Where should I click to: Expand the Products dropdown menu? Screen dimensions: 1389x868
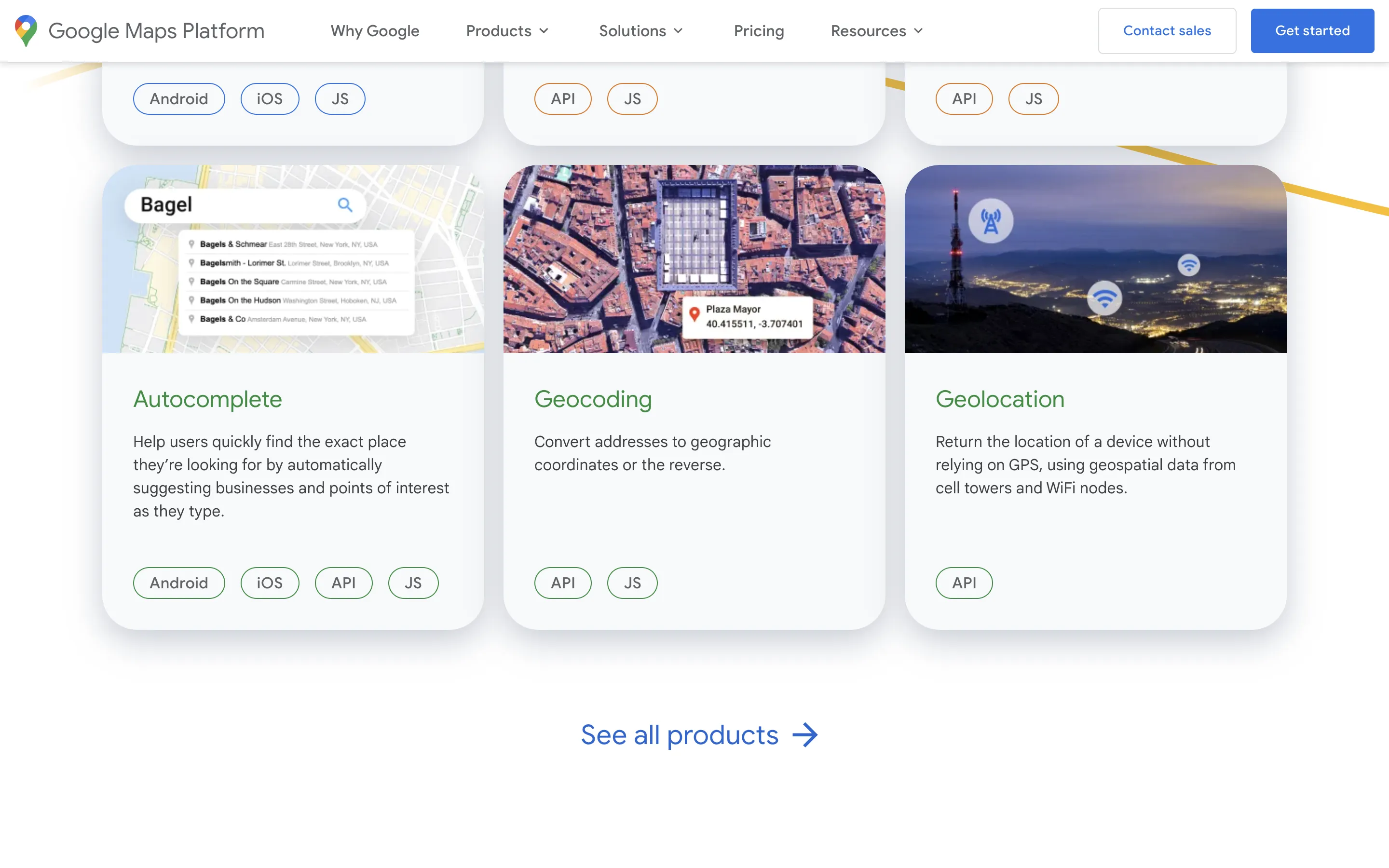coord(507,31)
